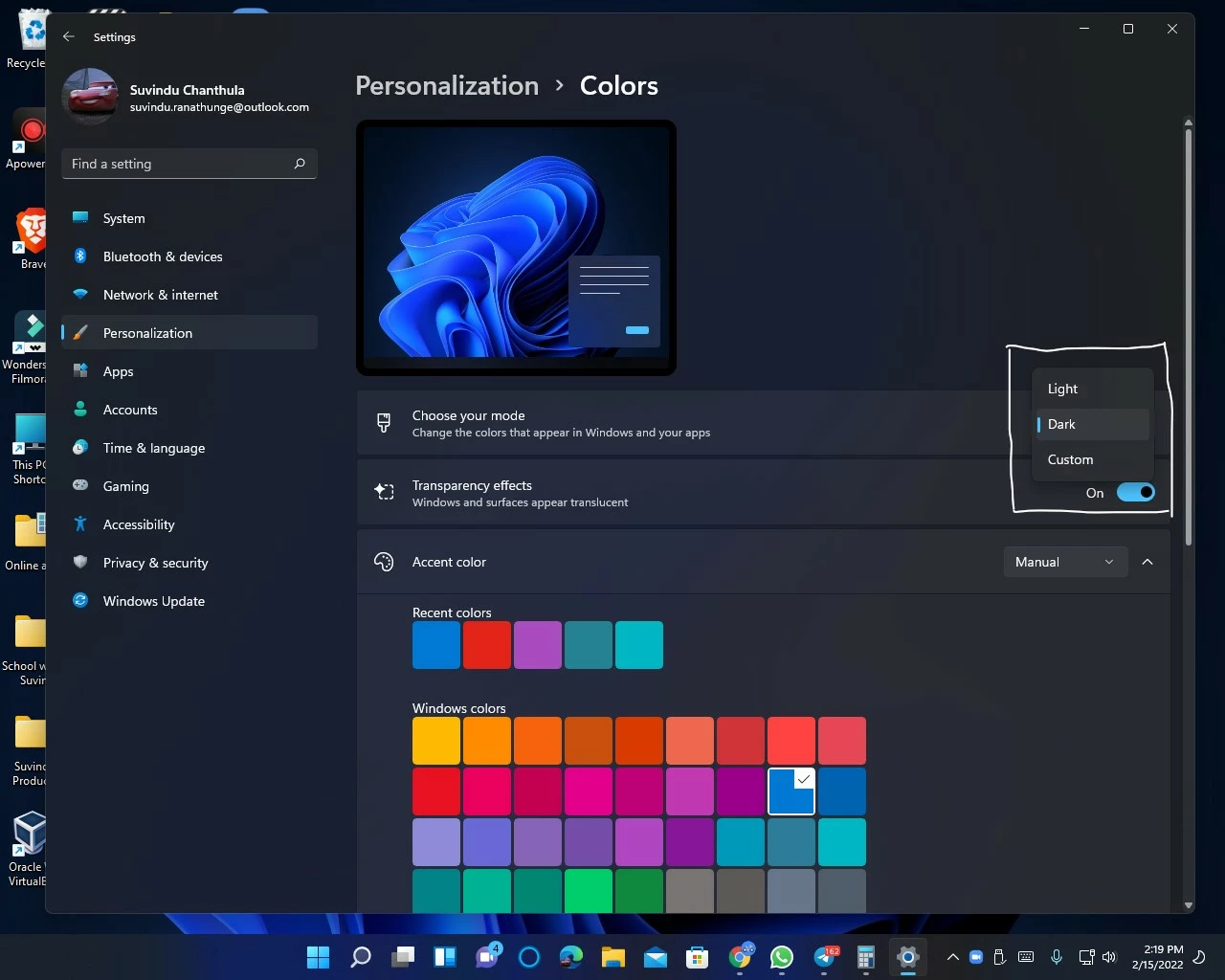Viewport: 1225px width, 980px height.
Task: Click the microphone tray icon
Action: [1057, 957]
